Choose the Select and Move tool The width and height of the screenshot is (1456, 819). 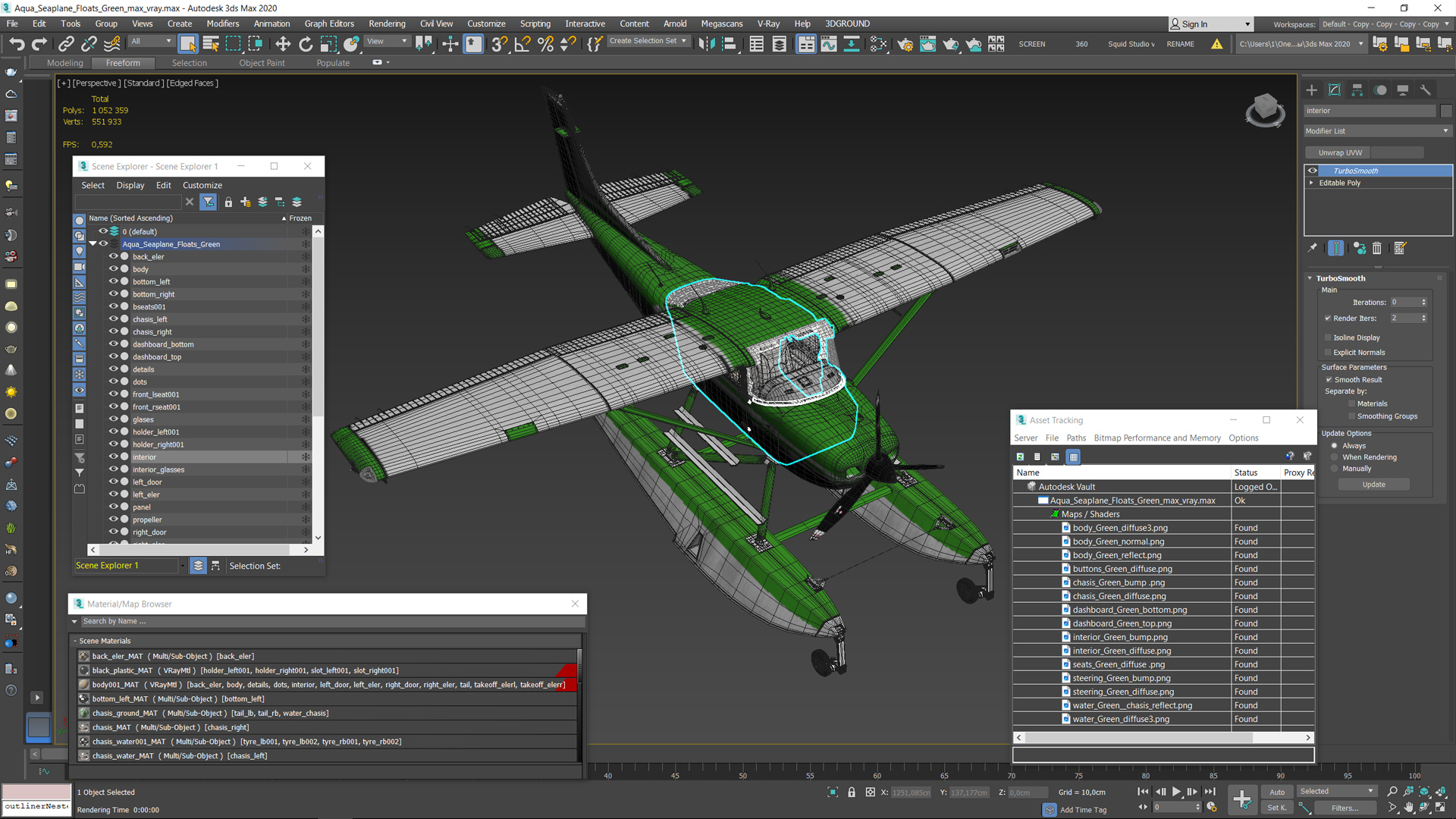click(282, 44)
